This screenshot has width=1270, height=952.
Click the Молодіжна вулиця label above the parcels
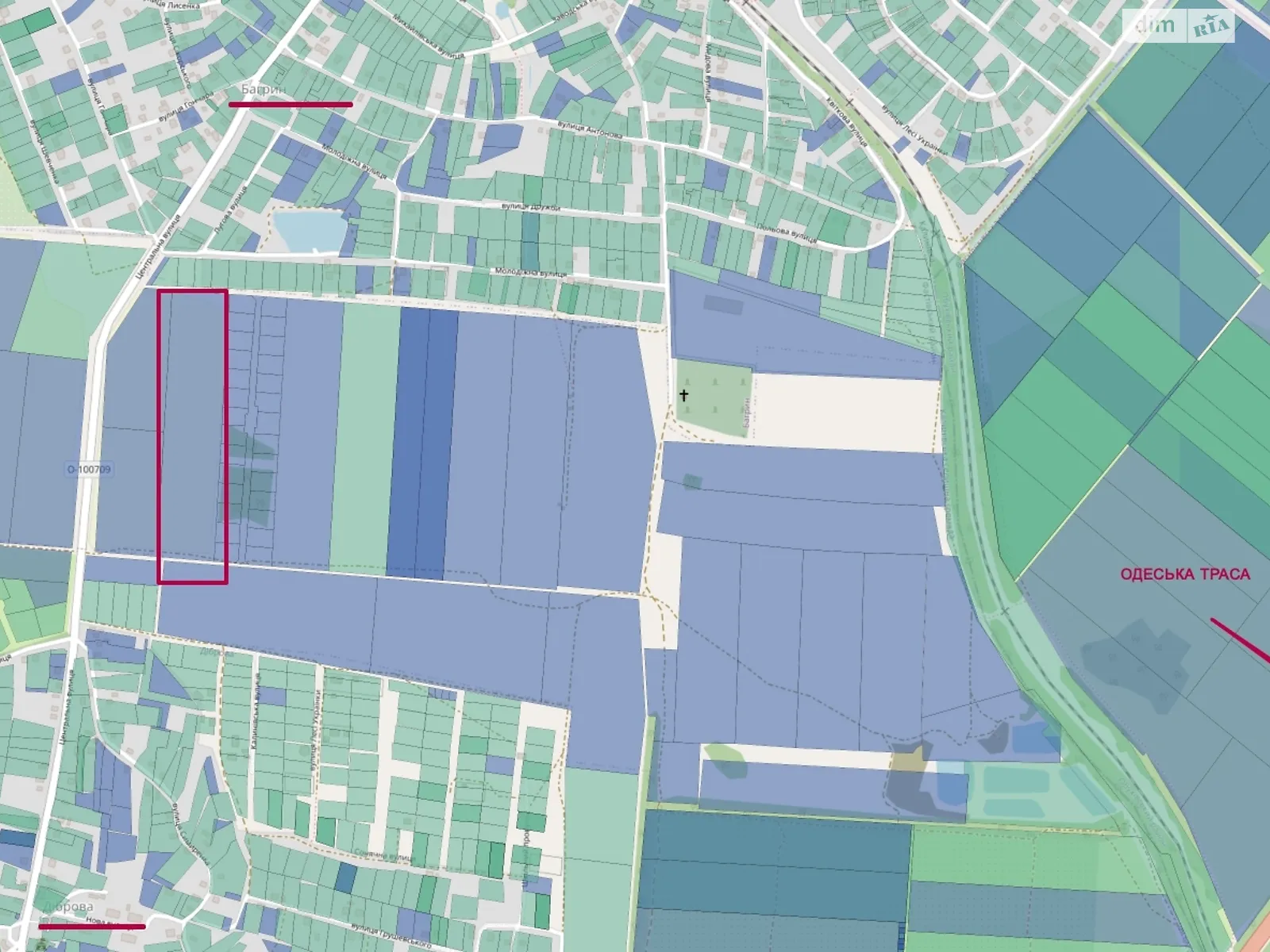(530, 273)
